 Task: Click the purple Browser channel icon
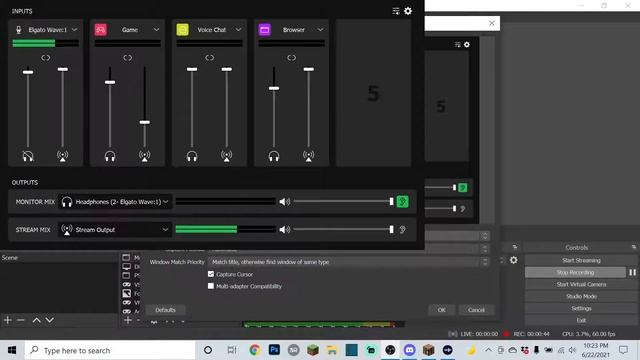(x=264, y=29)
